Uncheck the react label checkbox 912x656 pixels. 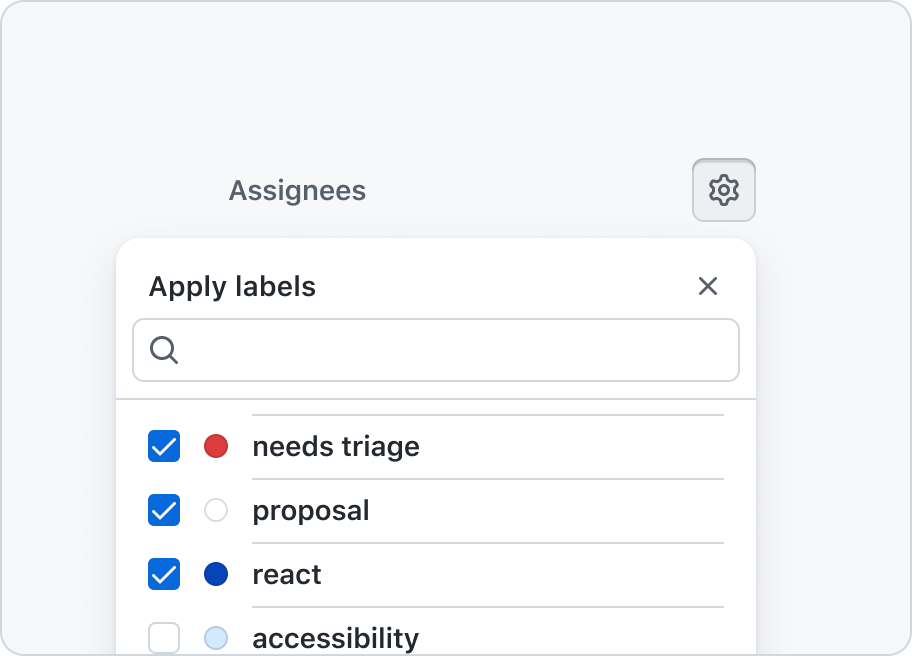click(x=164, y=574)
